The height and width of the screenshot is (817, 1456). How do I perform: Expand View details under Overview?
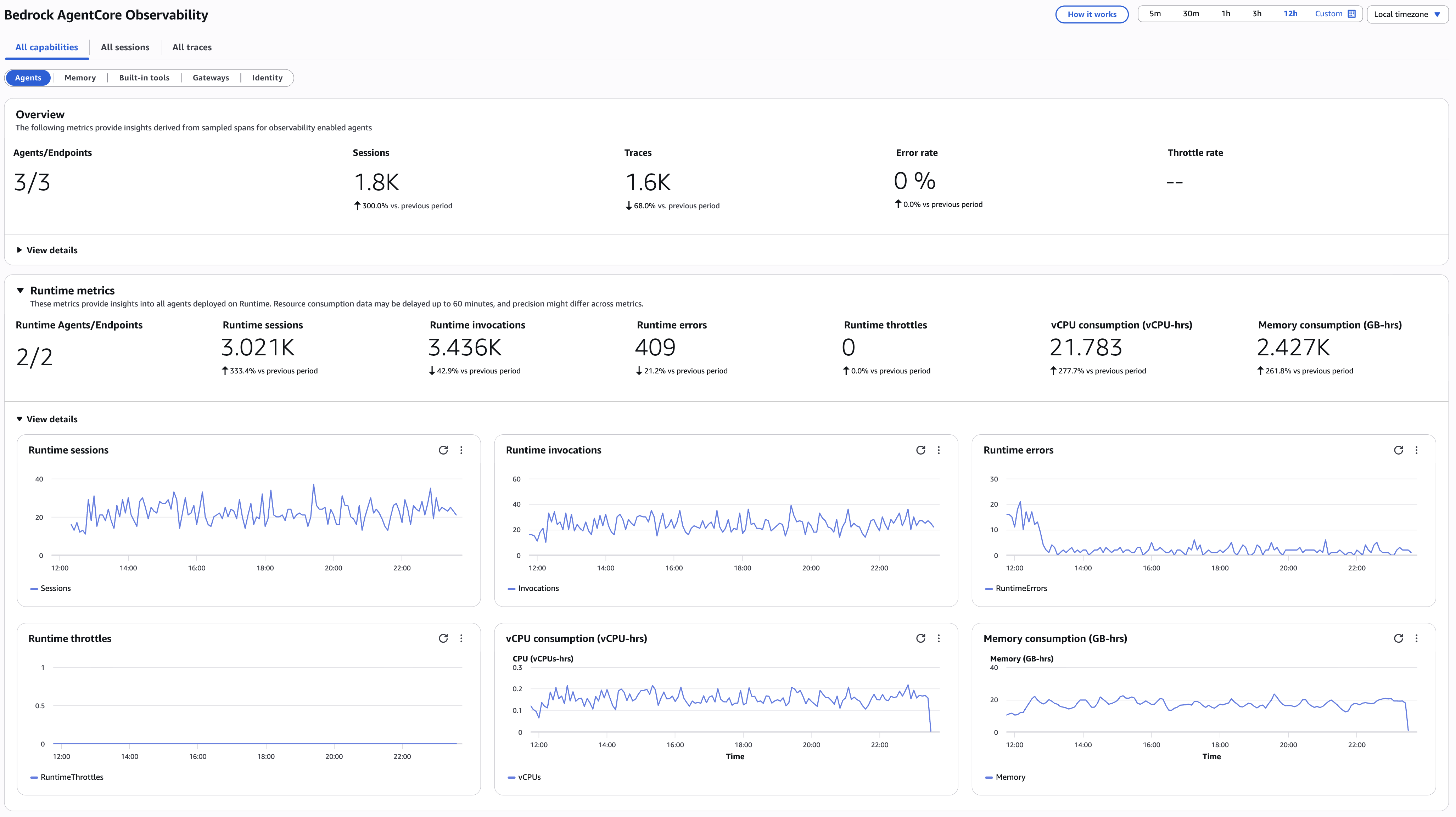tap(47, 250)
